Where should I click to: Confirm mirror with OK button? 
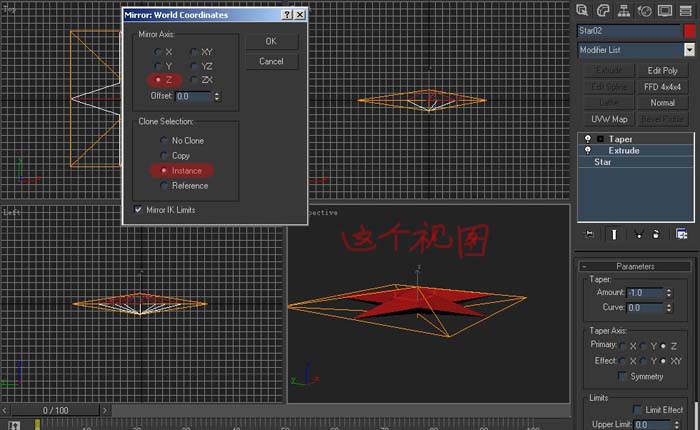pyautogui.click(x=271, y=41)
